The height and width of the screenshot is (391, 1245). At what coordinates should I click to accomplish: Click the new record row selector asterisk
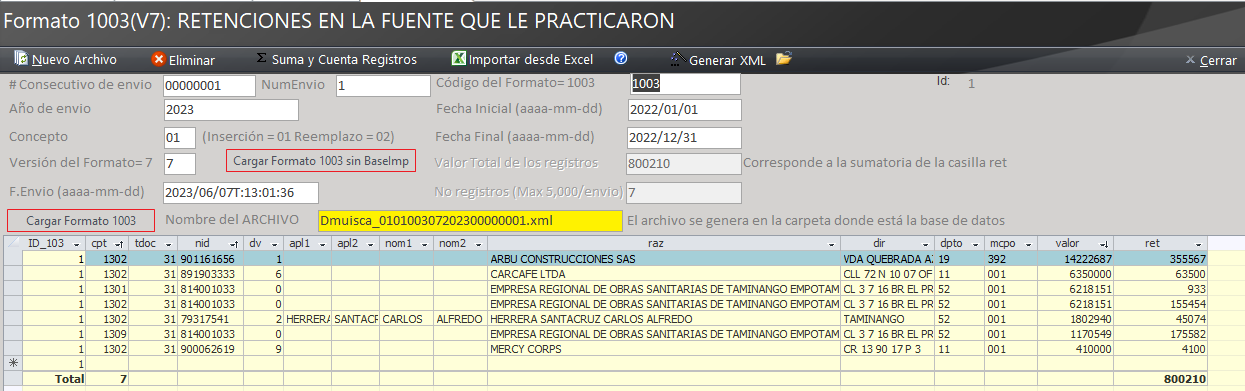pos(12,364)
